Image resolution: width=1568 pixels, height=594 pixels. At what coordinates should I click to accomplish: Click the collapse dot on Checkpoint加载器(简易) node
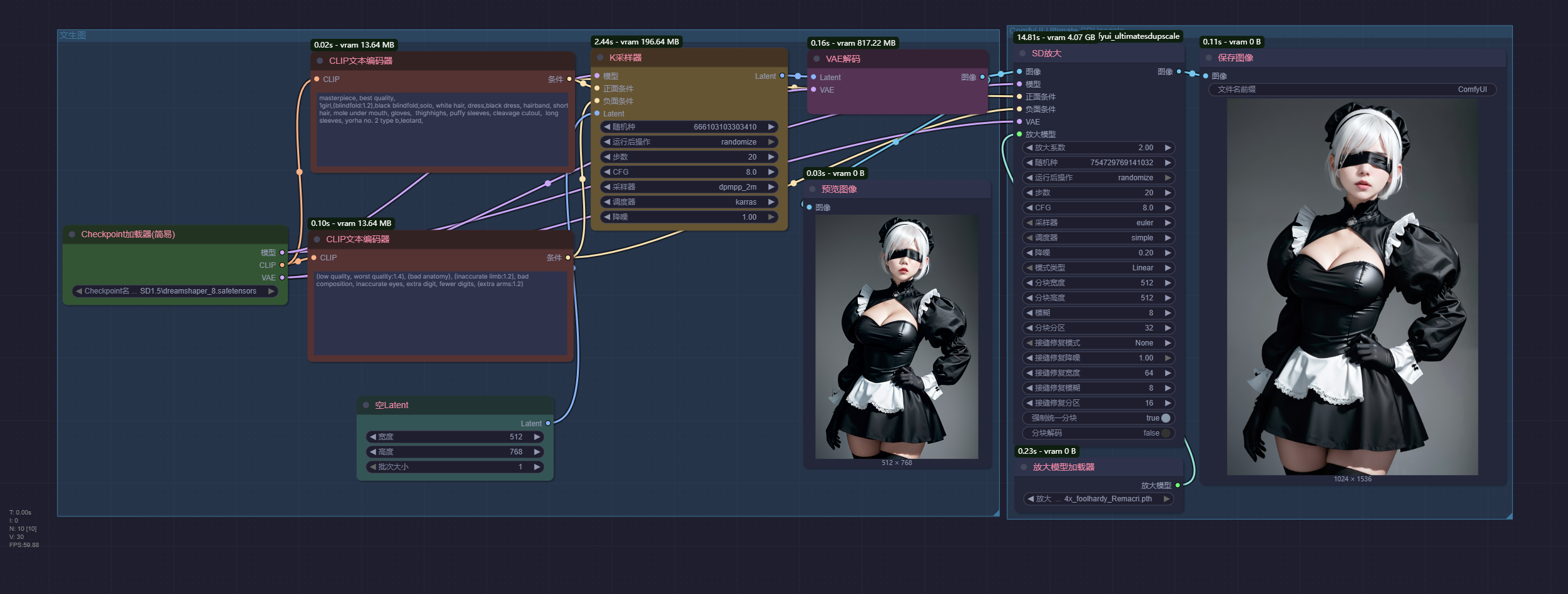[x=72, y=234]
